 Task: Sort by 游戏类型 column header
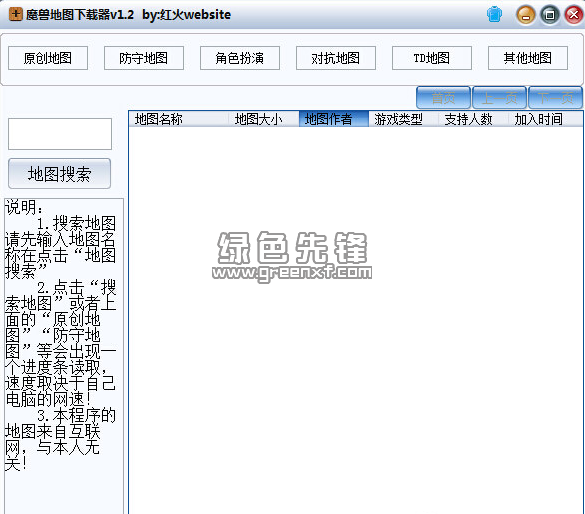coord(403,119)
